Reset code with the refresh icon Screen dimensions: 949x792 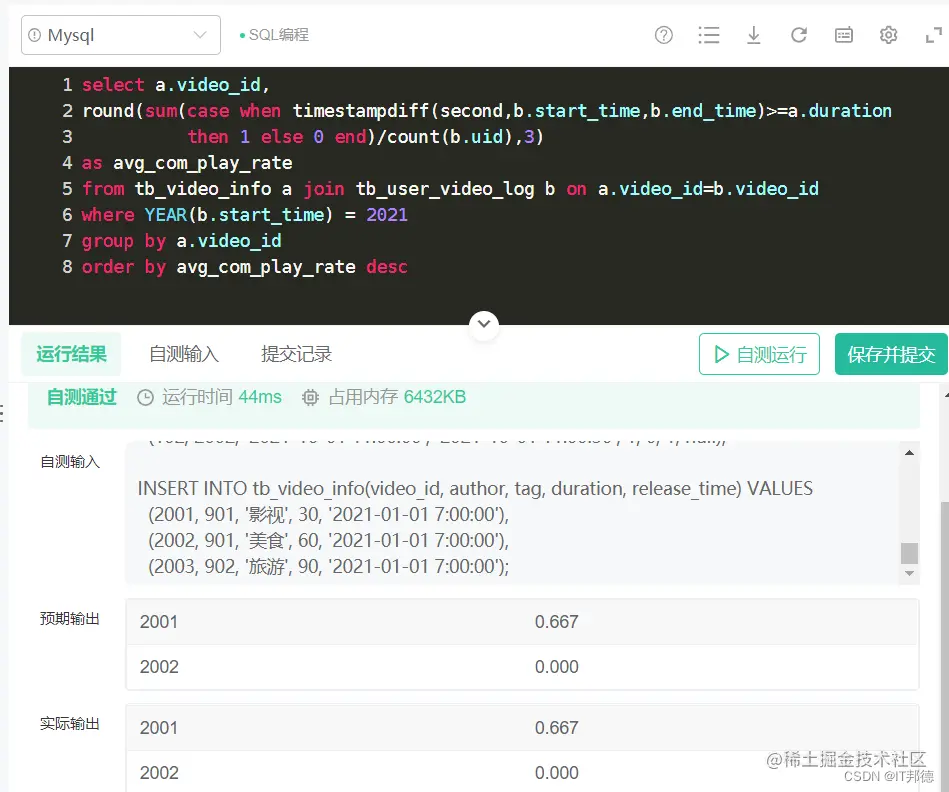[799, 35]
